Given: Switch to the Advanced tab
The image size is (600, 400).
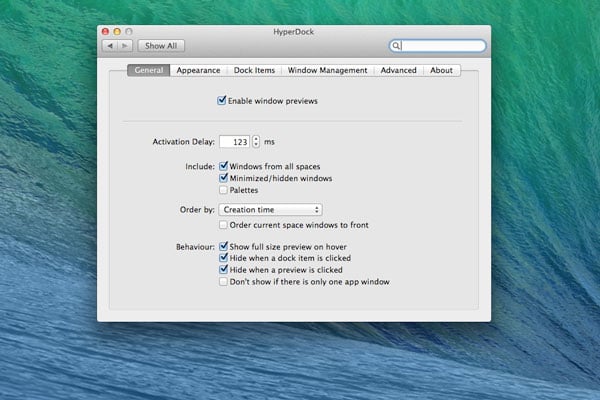Looking at the screenshot, I should click(x=398, y=70).
